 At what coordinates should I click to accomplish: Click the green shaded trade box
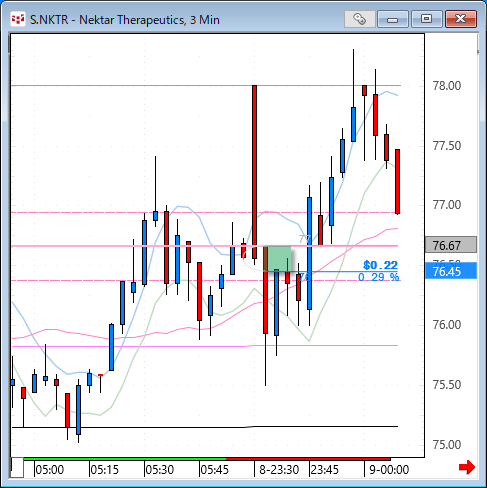tap(279, 259)
